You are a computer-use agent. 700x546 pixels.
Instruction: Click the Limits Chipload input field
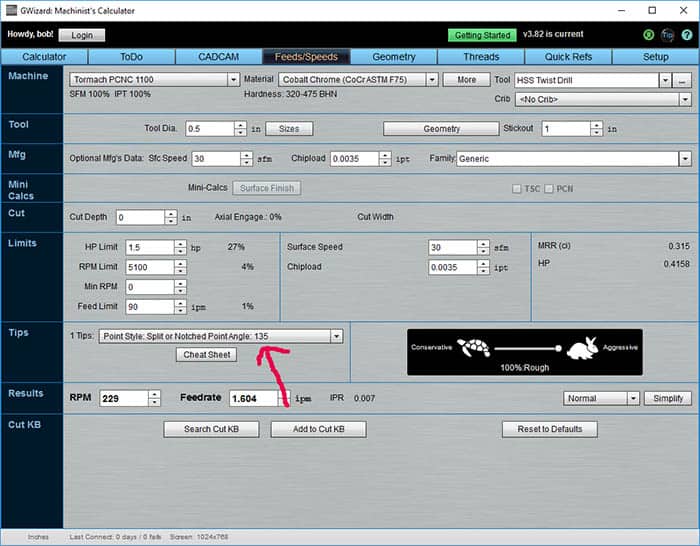click(453, 267)
